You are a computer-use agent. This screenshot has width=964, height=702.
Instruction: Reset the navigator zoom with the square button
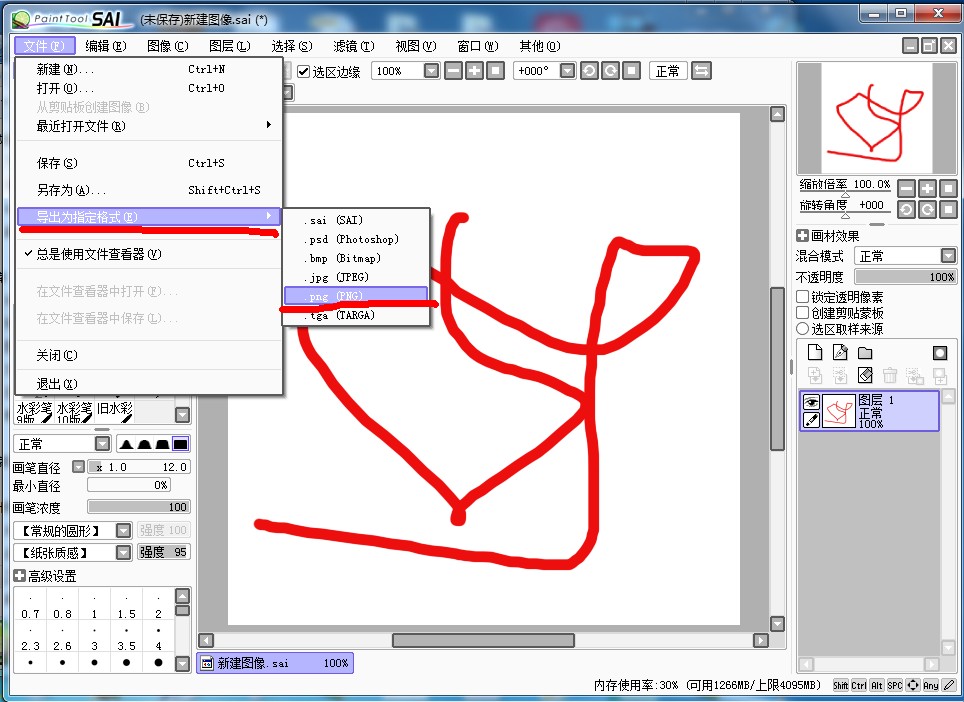point(949,188)
